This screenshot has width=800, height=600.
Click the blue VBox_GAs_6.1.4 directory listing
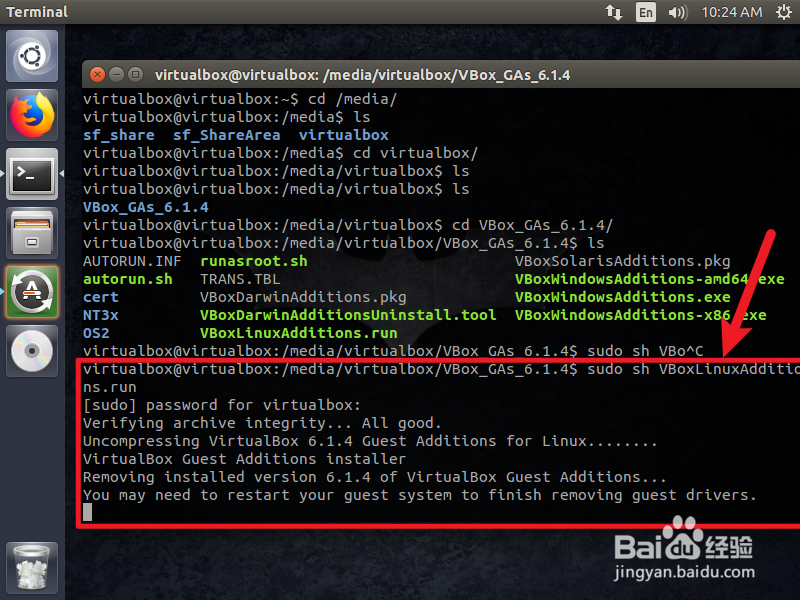pyautogui.click(x=145, y=207)
